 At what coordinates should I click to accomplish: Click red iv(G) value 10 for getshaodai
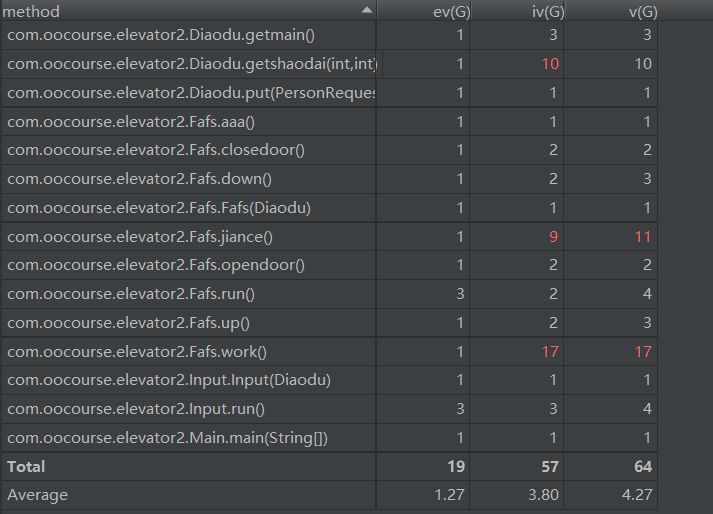click(550, 64)
